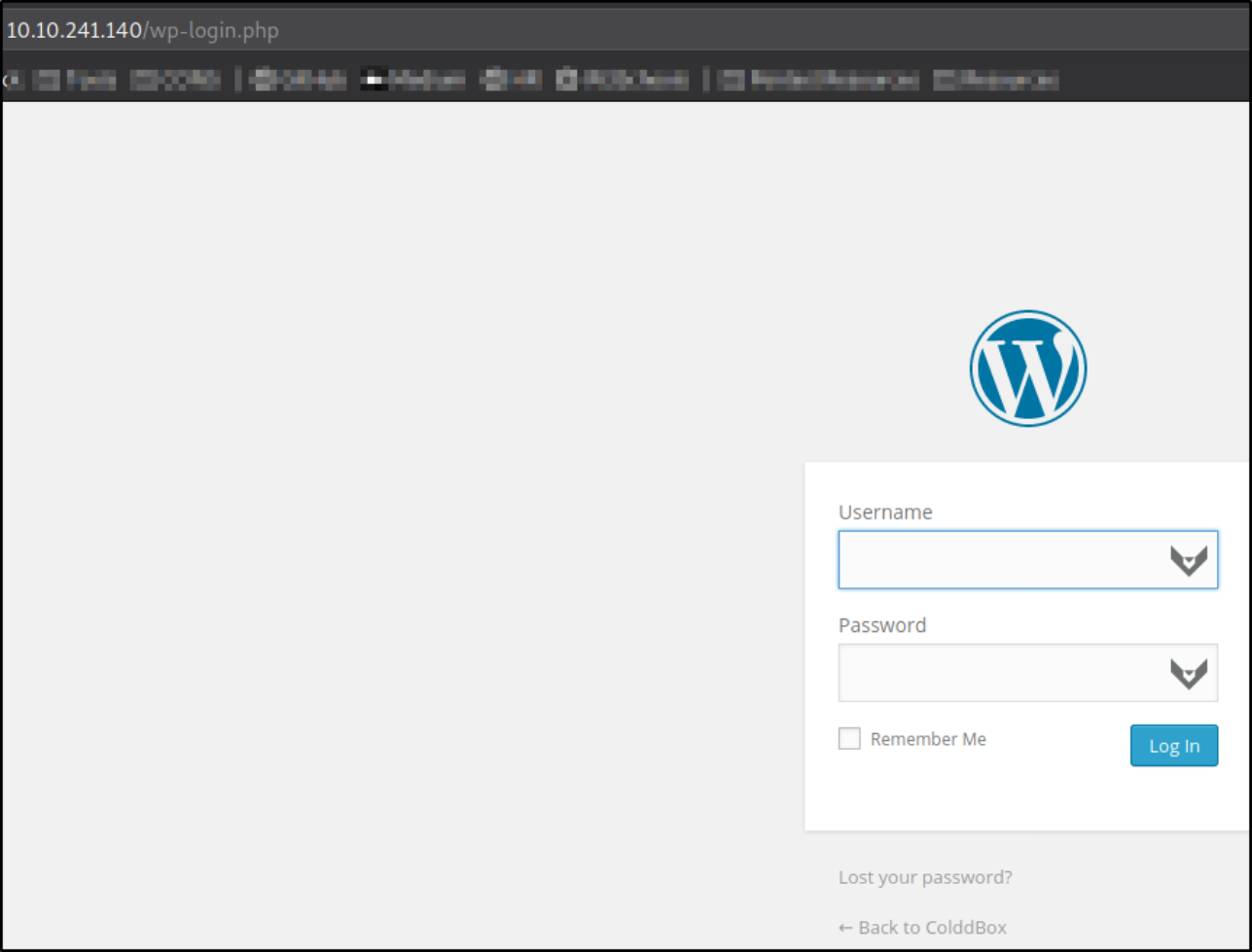This screenshot has width=1252, height=952.
Task: Click the WordPress logo above the login form
Action: click(1027, 369)
